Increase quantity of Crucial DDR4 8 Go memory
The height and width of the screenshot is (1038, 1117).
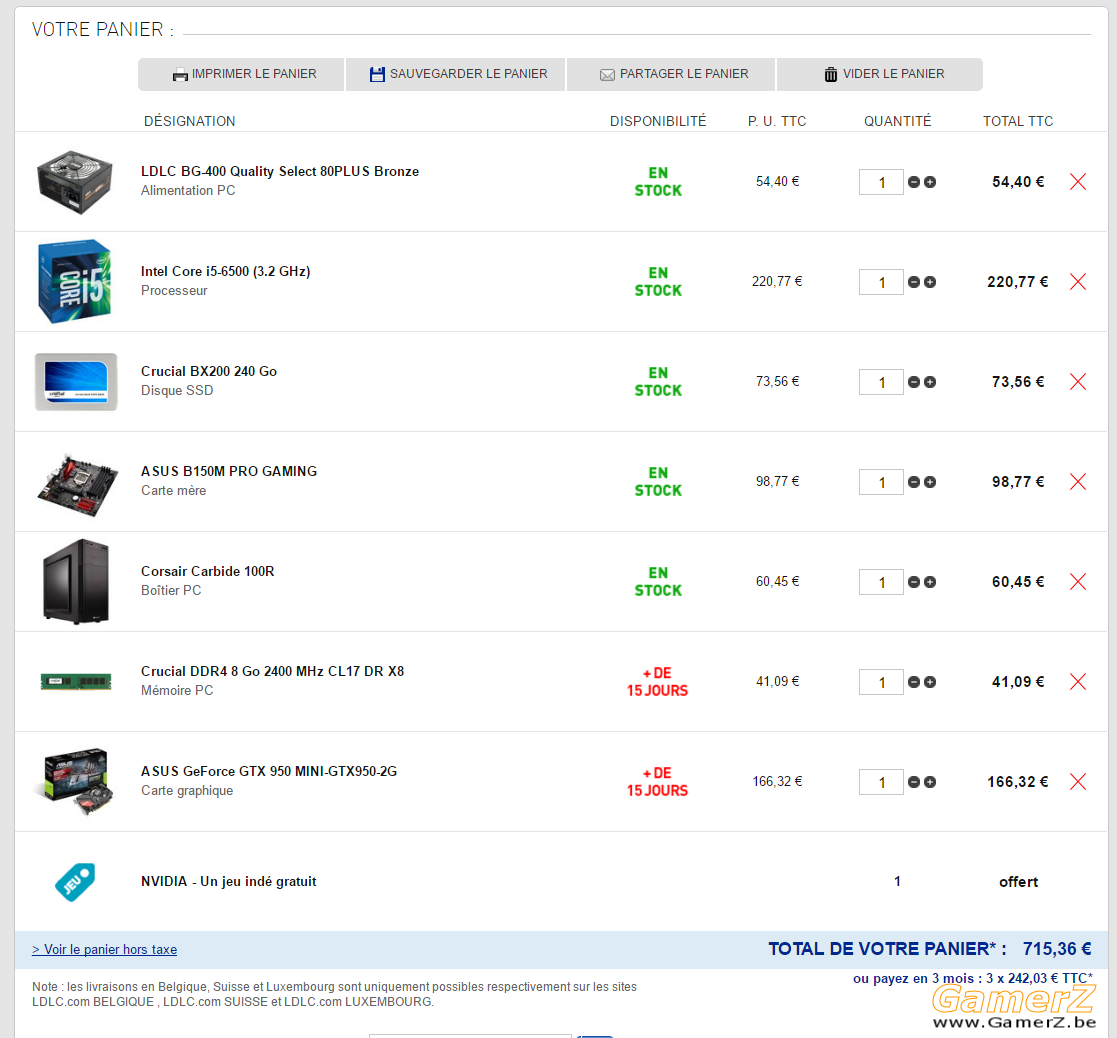tap(930, 682)
